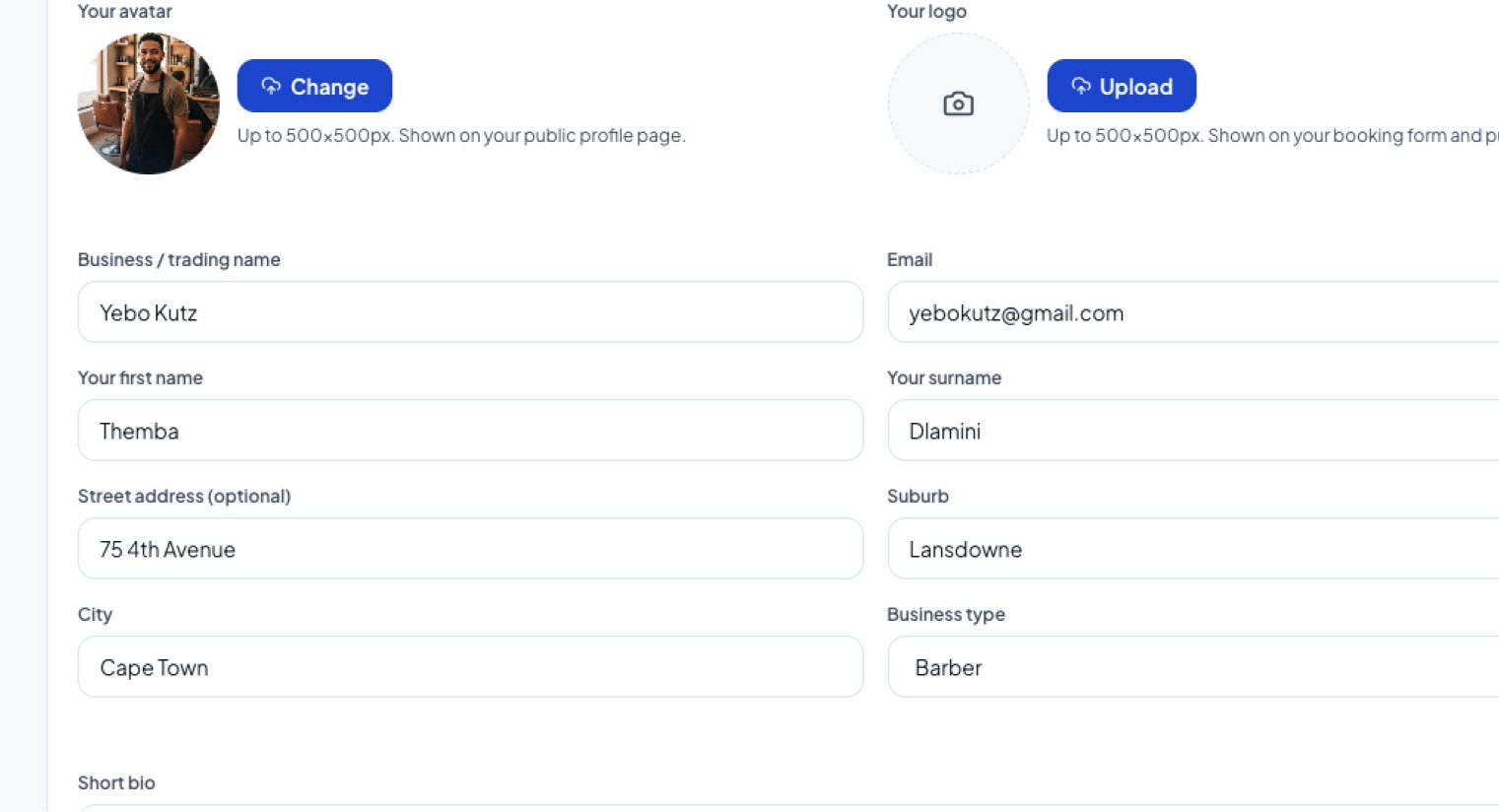Click the Short bio label
This screenshot has height=812, width=1499.
click(116, 782)
